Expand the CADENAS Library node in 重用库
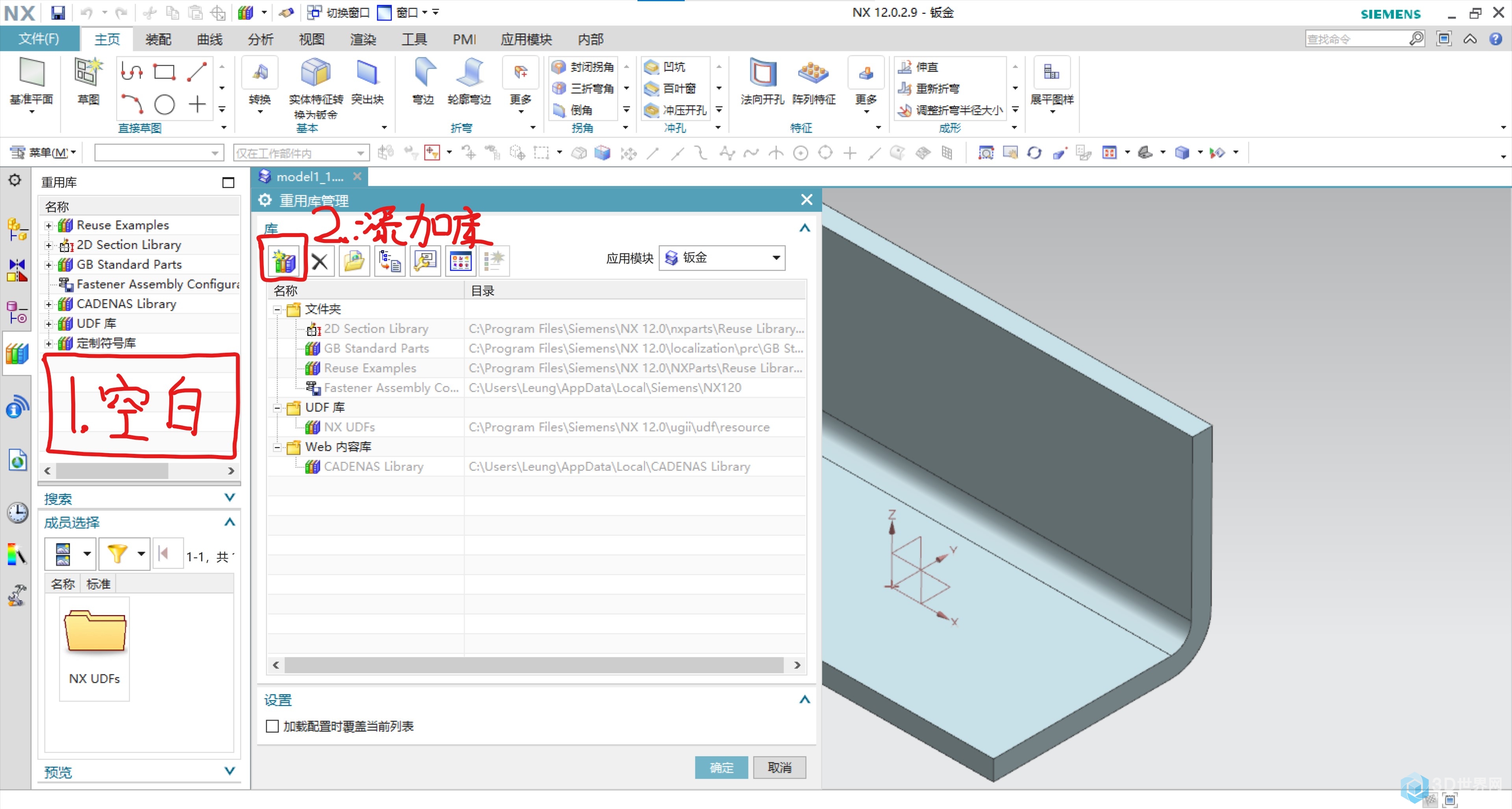 49,304
